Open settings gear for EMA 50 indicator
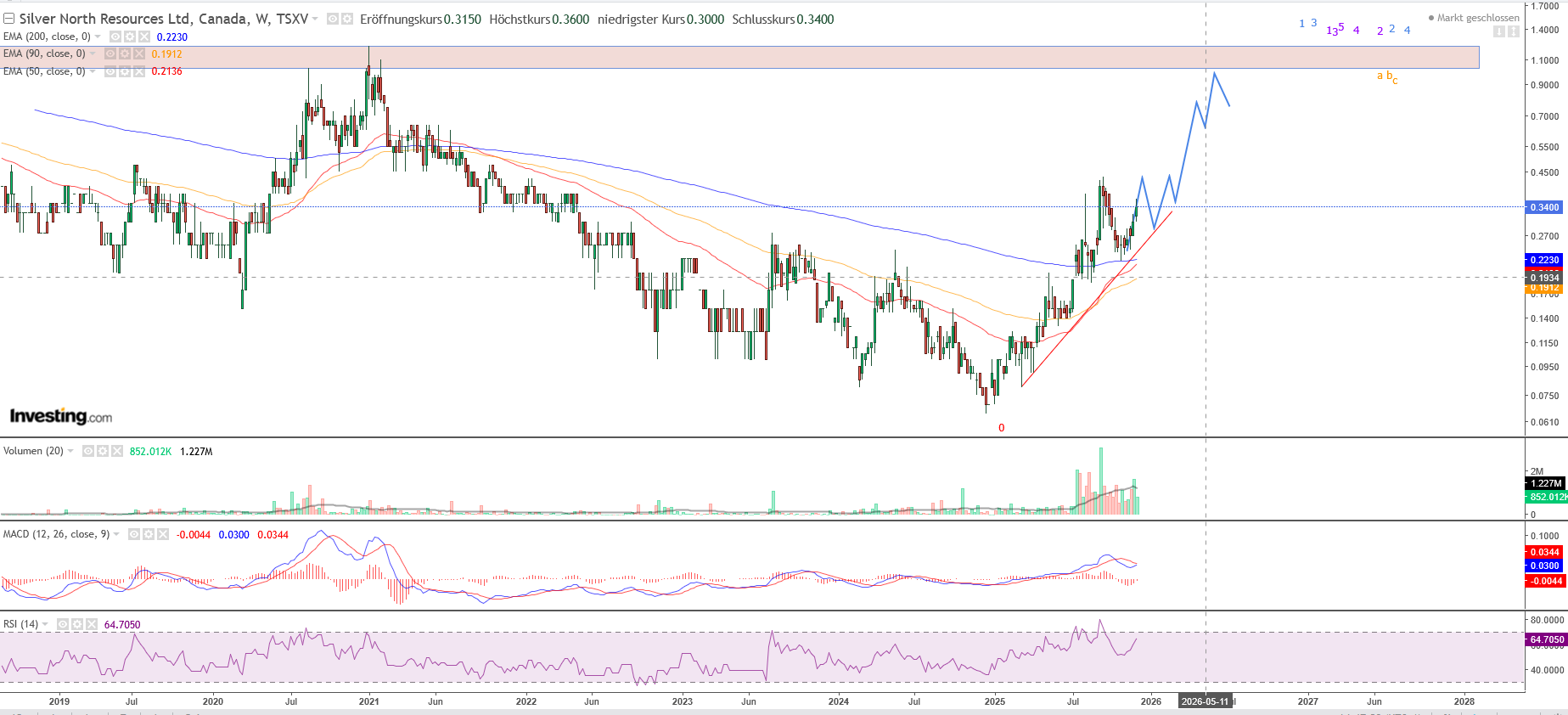 coord(125,71)
